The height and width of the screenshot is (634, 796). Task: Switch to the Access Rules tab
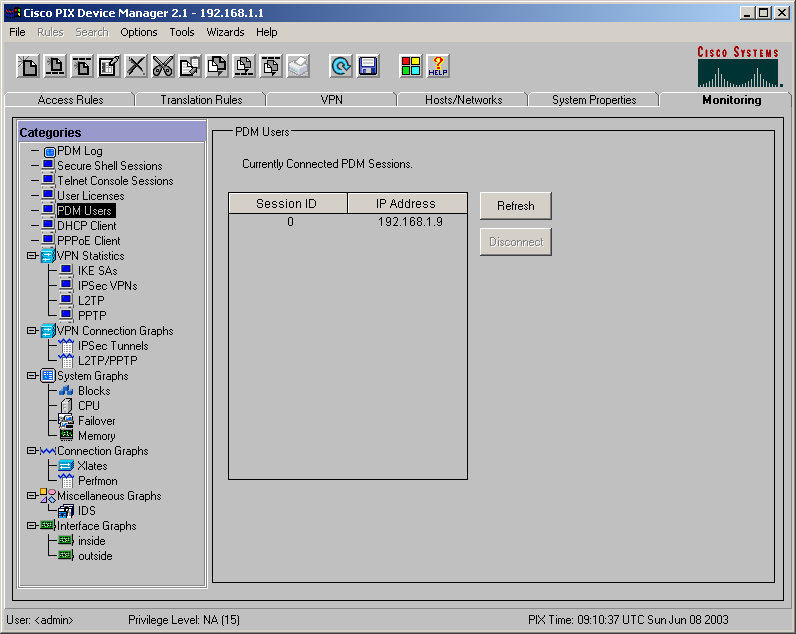[x=70, y=99]
